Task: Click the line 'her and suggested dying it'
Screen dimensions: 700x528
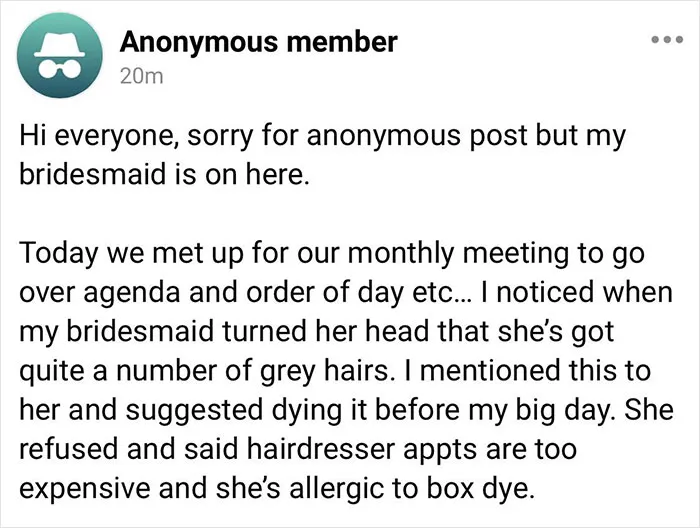Action: click(346, 410)
